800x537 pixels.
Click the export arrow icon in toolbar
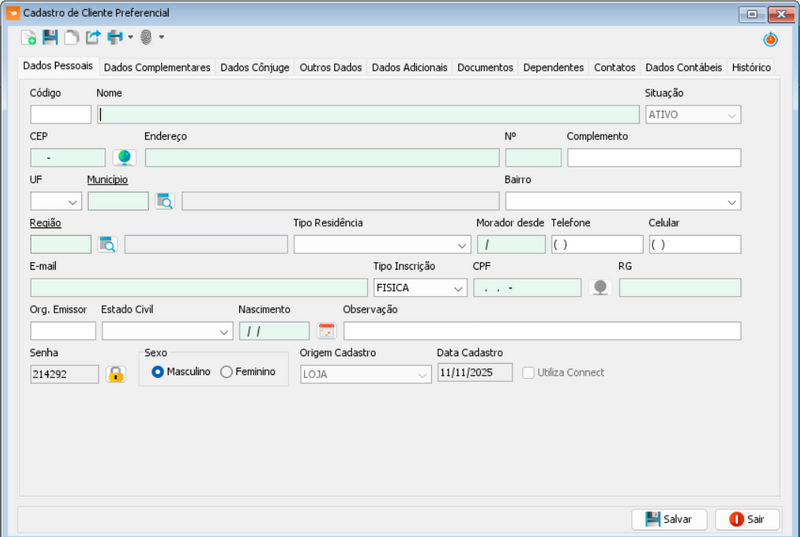(93, 38)
